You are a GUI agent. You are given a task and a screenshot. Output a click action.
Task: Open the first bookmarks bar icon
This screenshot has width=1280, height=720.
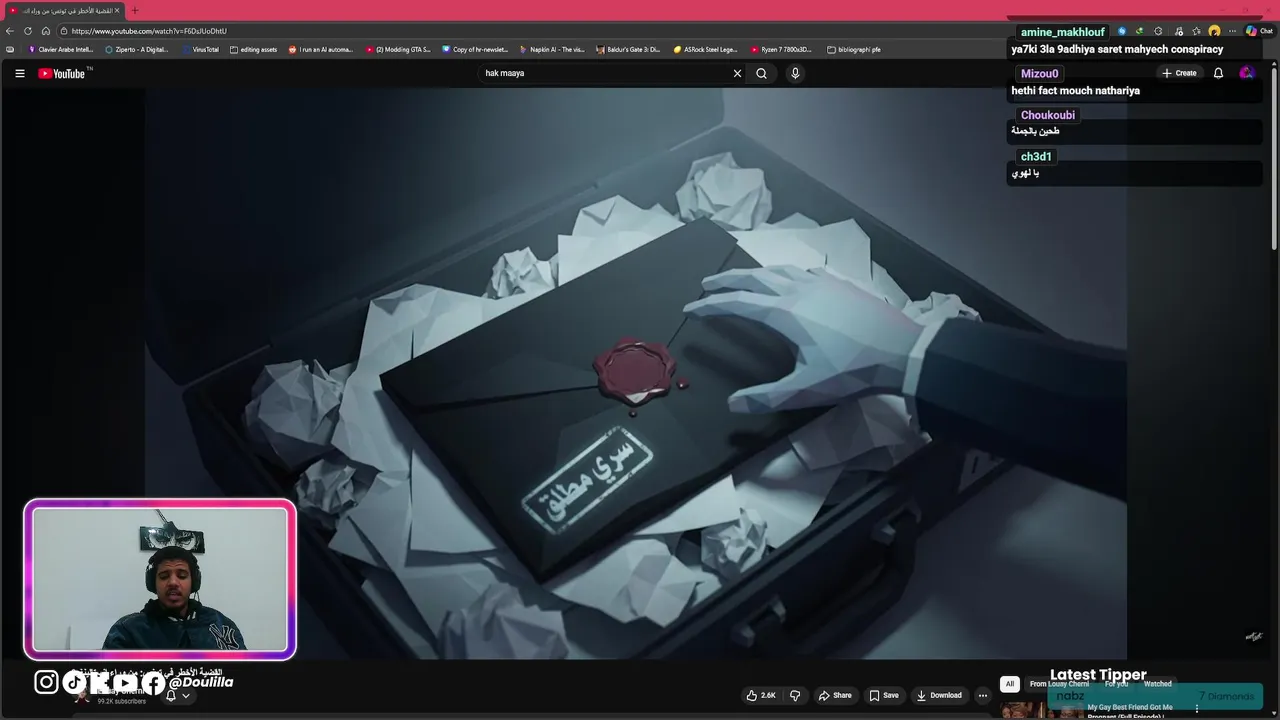10,49
